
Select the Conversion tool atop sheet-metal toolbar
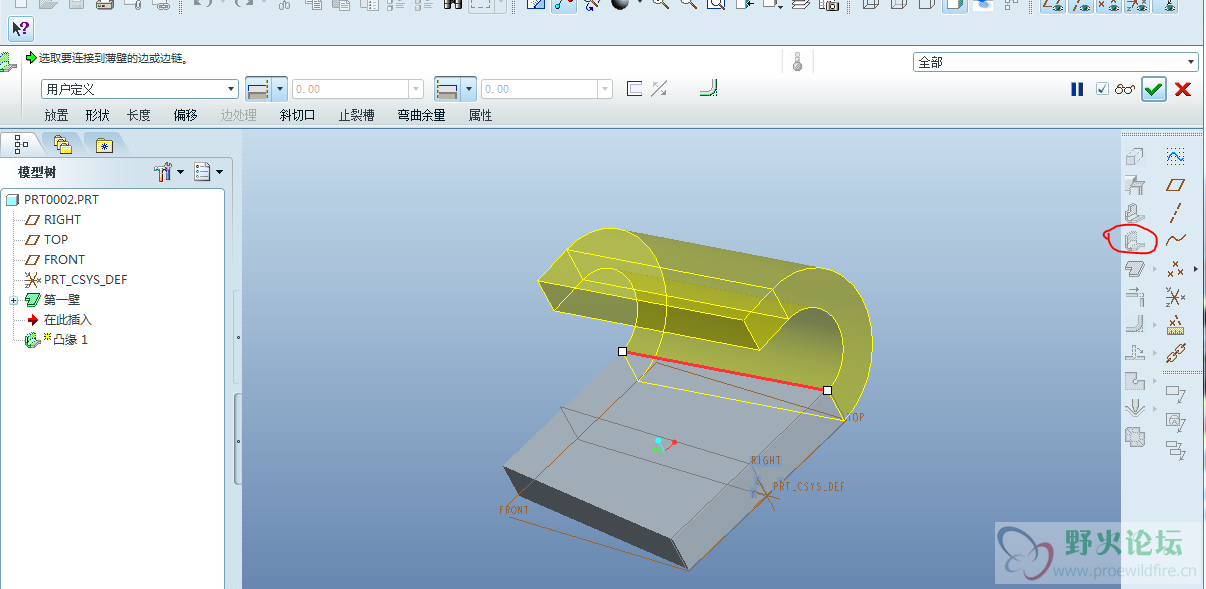tap(1134, 157)
